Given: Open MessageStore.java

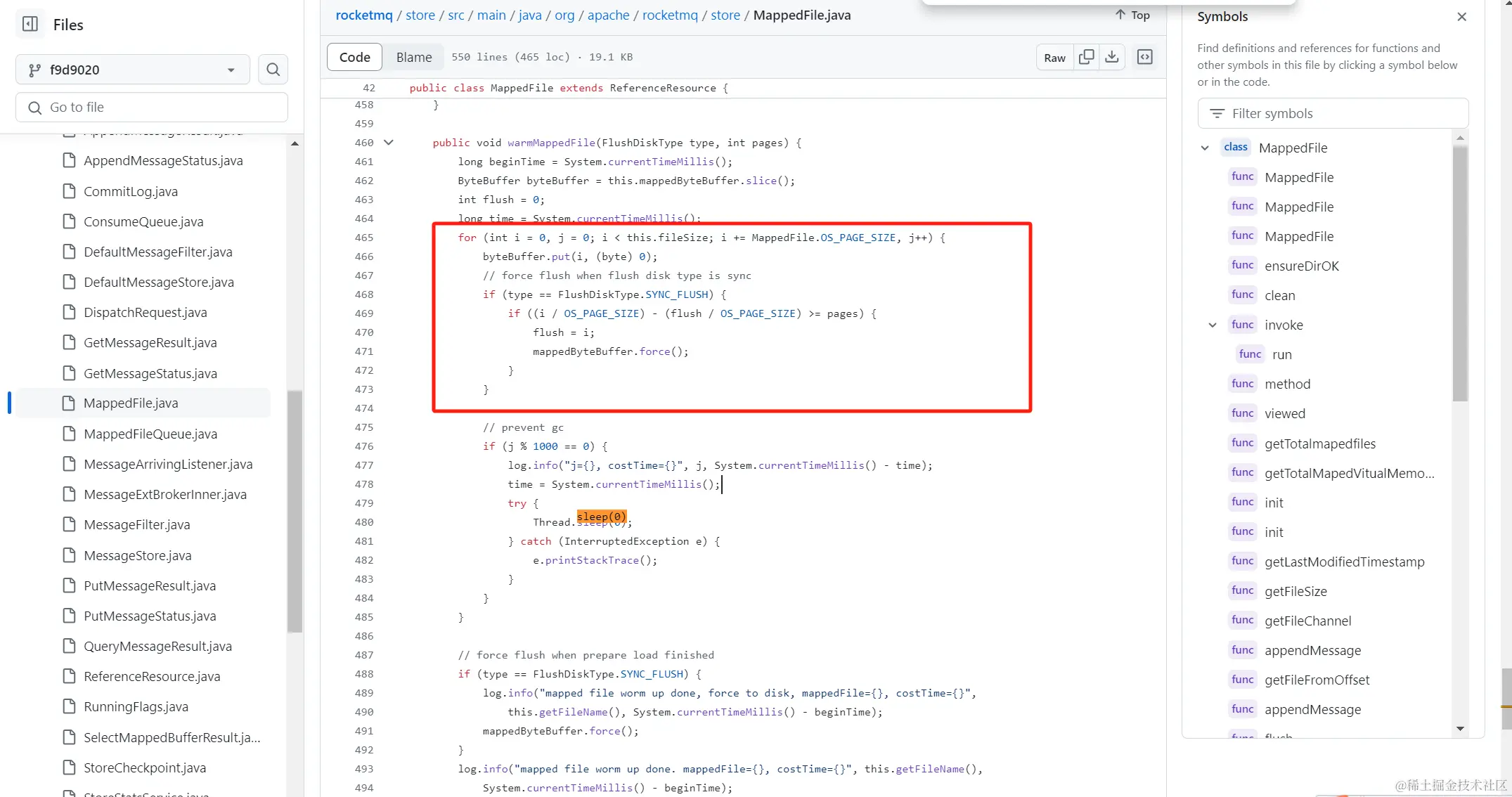Looking at the screenshot, I should tap(138, 555).
